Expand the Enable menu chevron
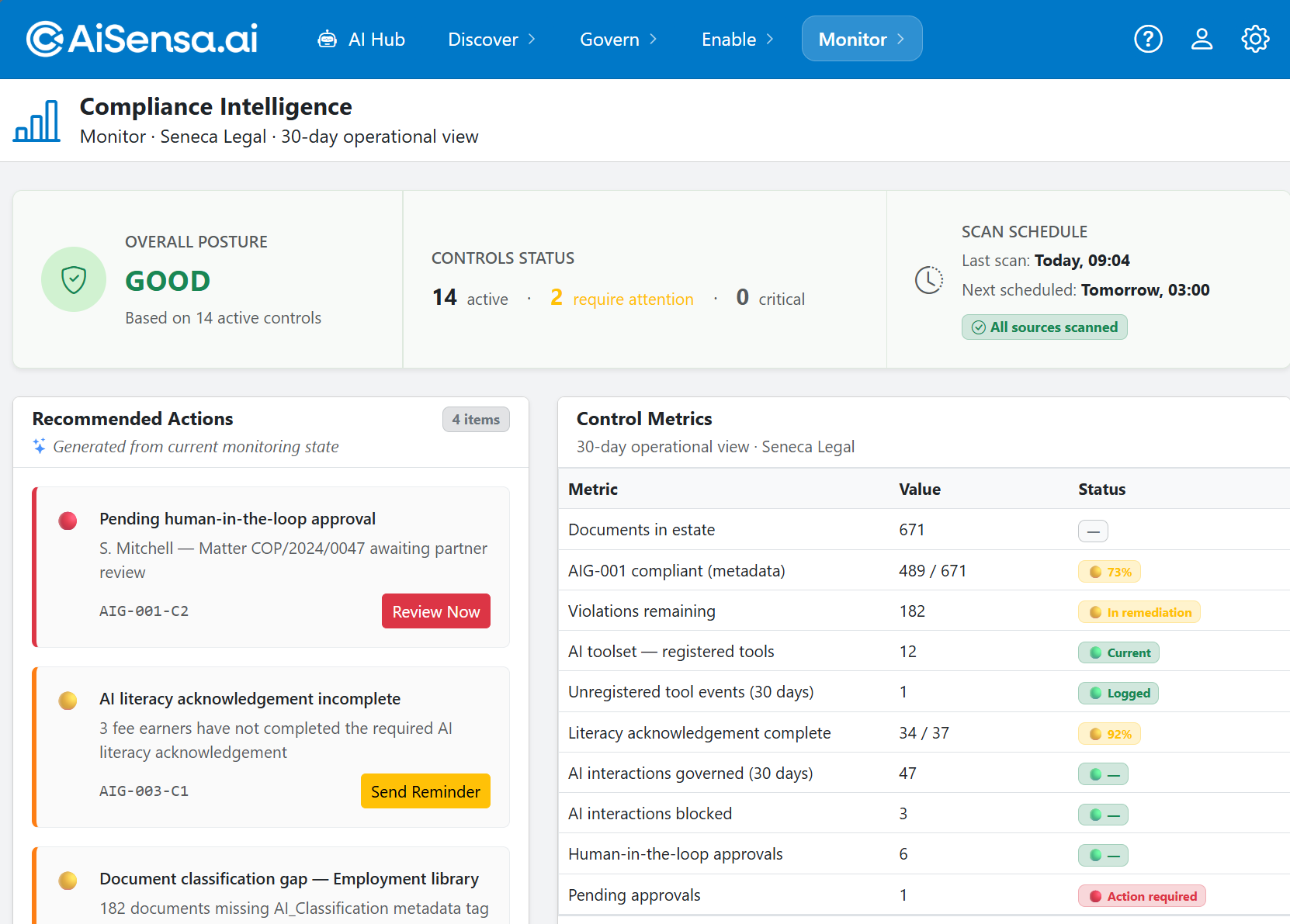1290x924 pixels. 770,39
